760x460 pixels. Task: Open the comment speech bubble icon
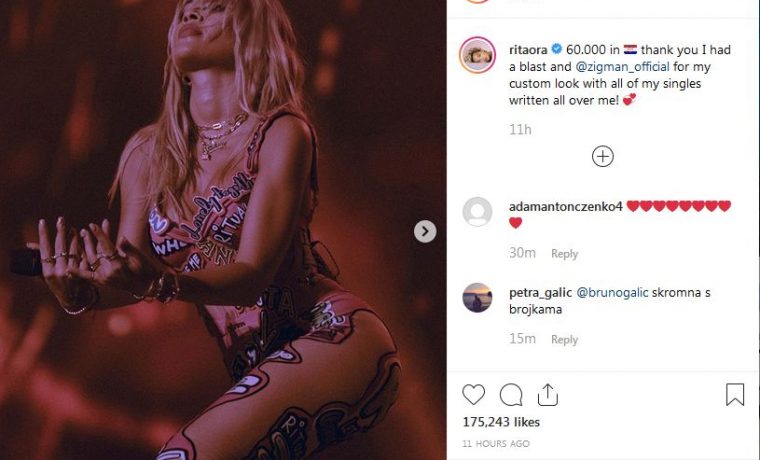(x=511, y=395)
